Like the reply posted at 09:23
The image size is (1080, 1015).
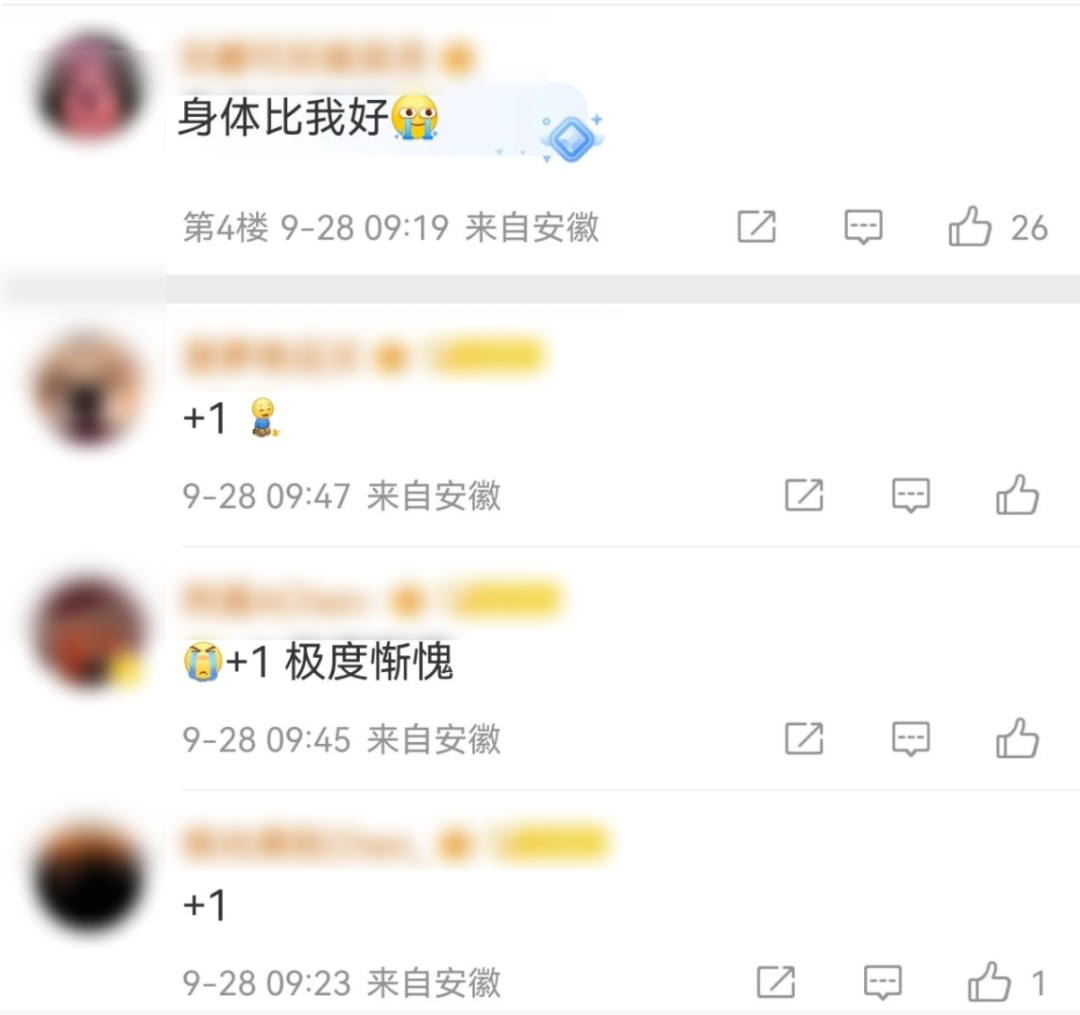coord(989,982)
